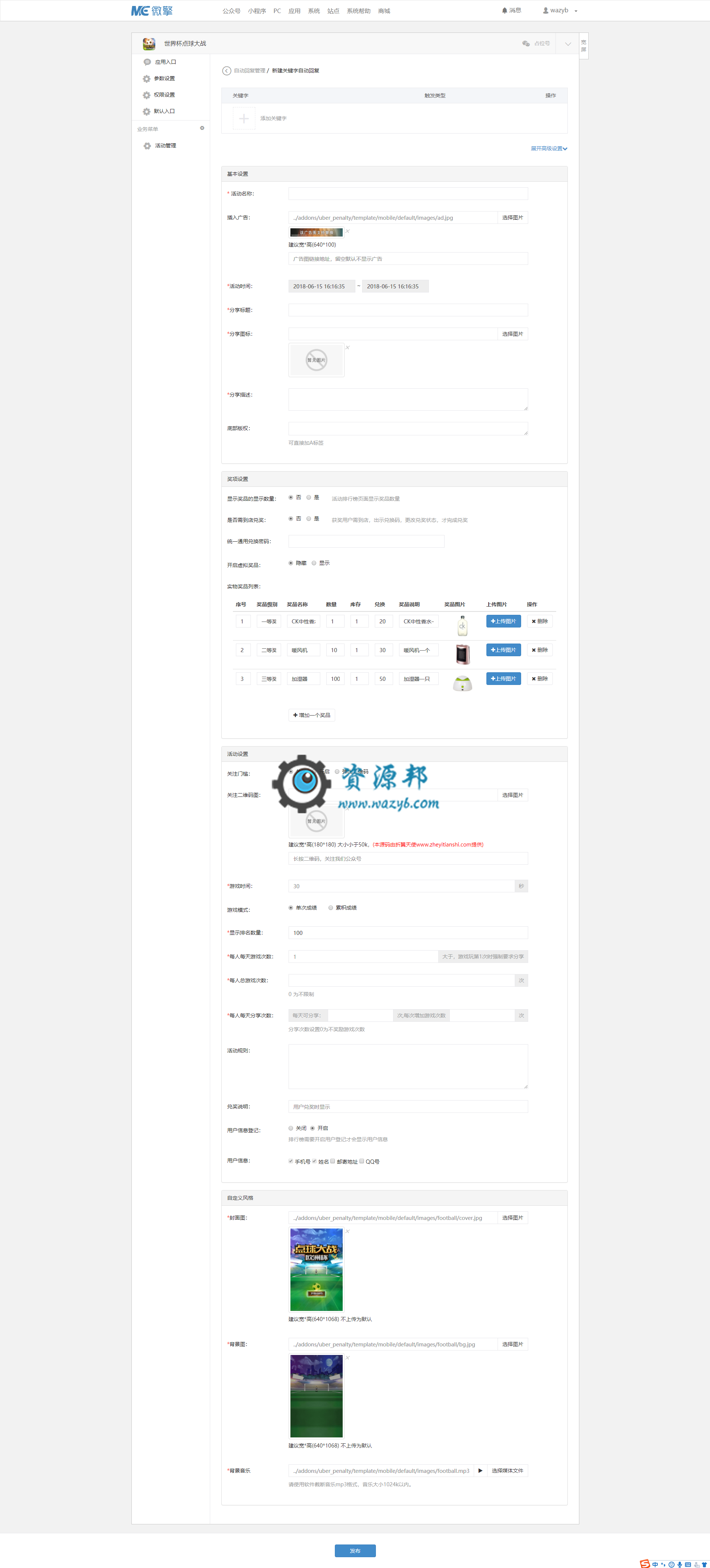Play the background music preview
The image size is (710, 1568).
(480, 1470)
